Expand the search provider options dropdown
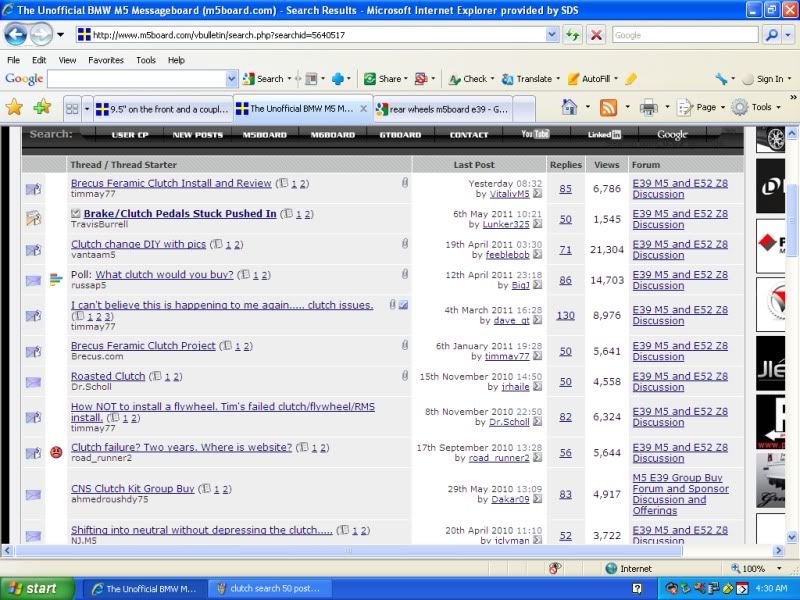The width and height of the screenshot is (800, 600). [x=788, y=35]
